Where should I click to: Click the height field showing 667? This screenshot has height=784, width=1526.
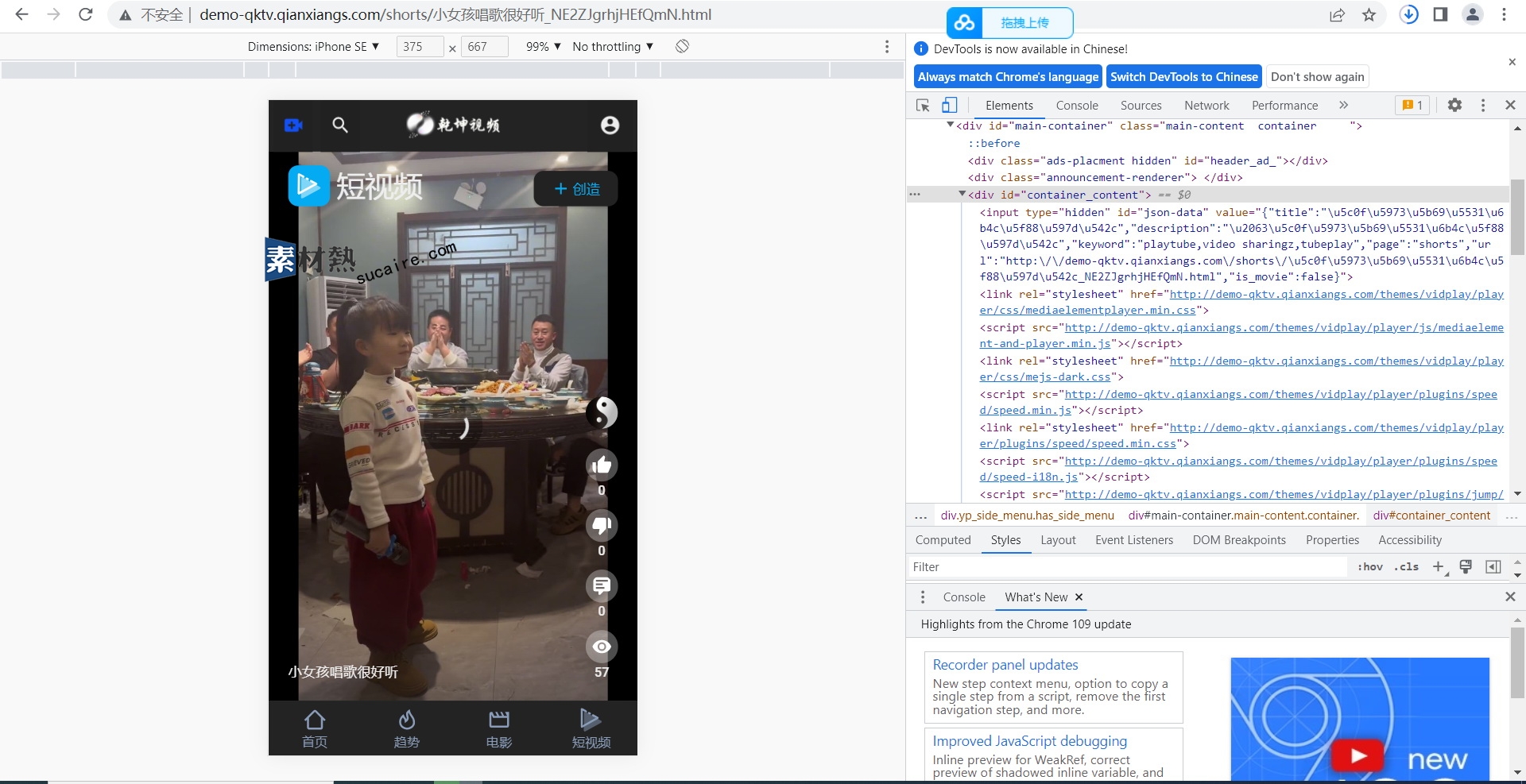[484, 46]
